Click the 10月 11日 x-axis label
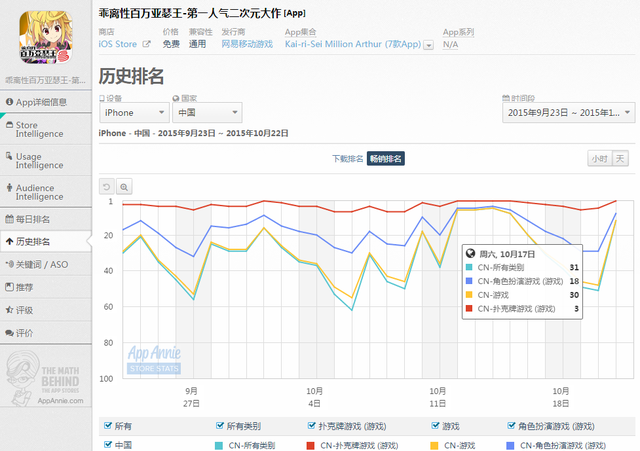The image size is (640, 451). [438, 397]
